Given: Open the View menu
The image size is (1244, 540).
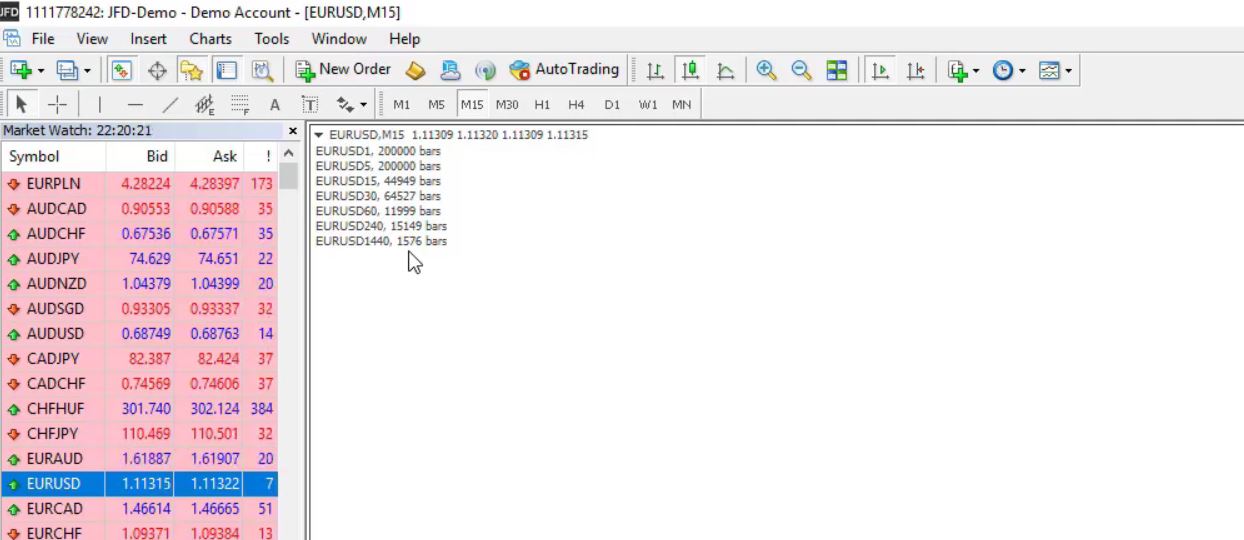Looking at the screenshot, I should coord(92,39).
